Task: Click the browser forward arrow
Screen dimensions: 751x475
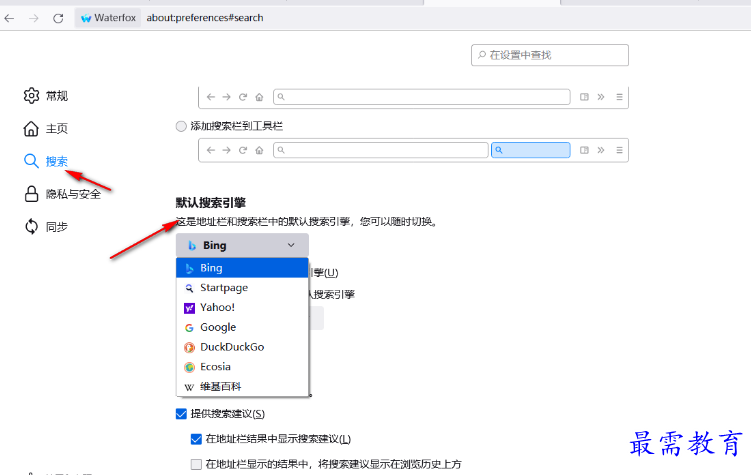Action: coord(34,18)
